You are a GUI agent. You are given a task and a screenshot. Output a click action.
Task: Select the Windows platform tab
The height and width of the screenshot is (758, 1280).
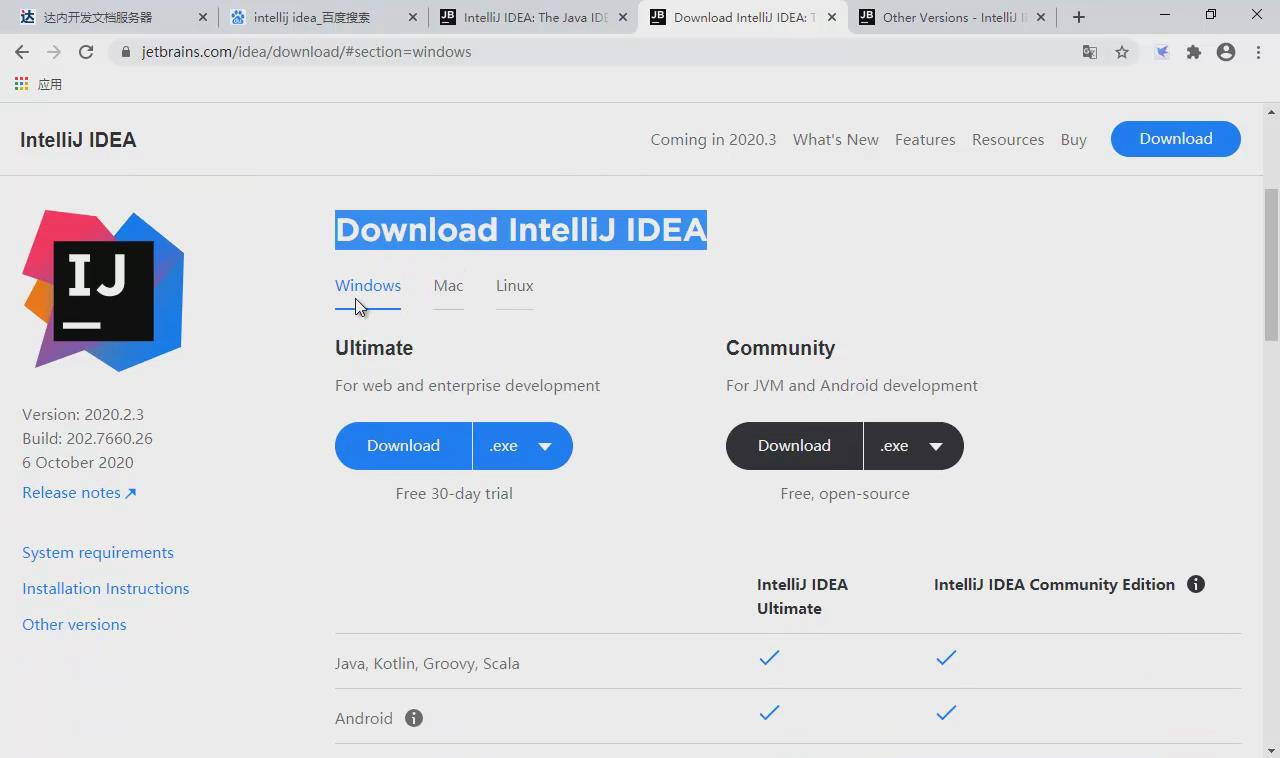368,286
